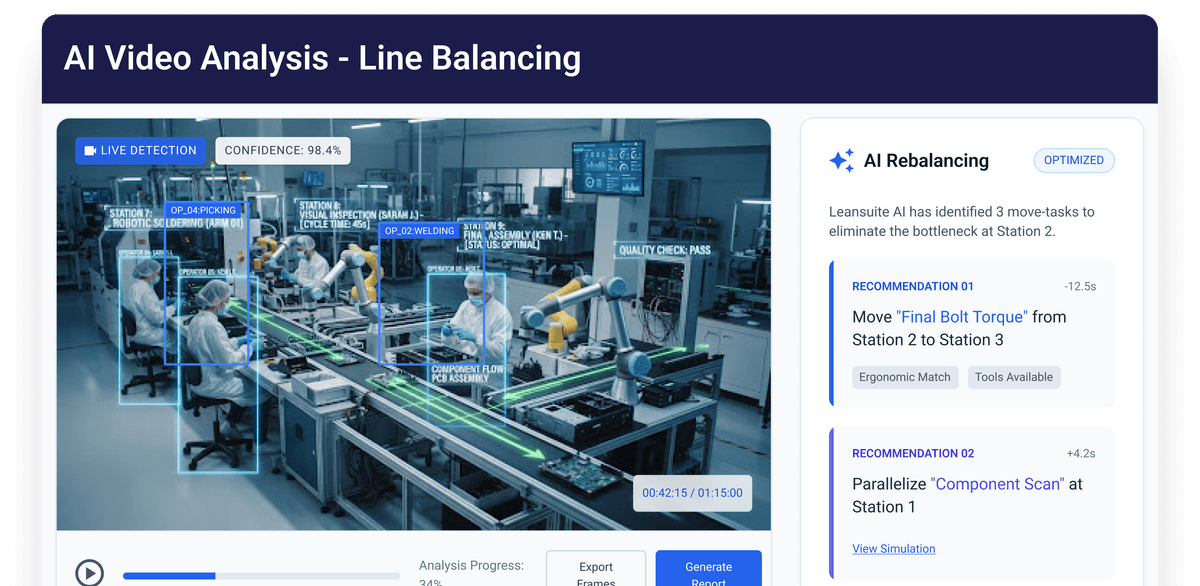Click the QUALITY CHECK: PASS overlay text
This screenshot has width=1200, height=586.
pyautogui.click(x=665, y=250)
